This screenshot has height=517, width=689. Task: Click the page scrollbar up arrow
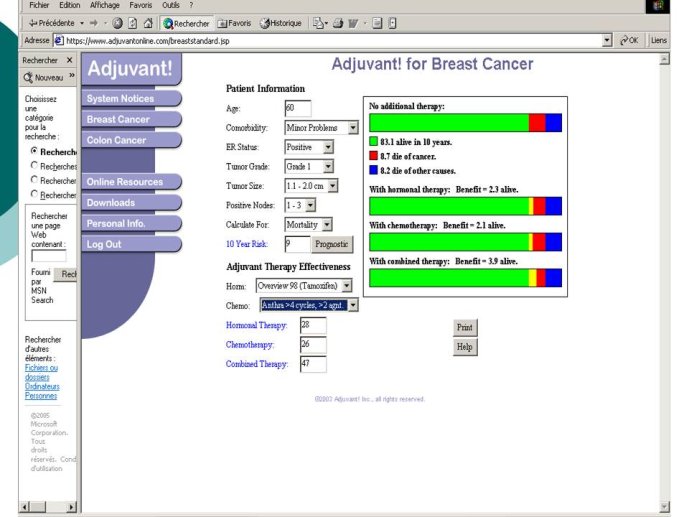coord(665,58)
